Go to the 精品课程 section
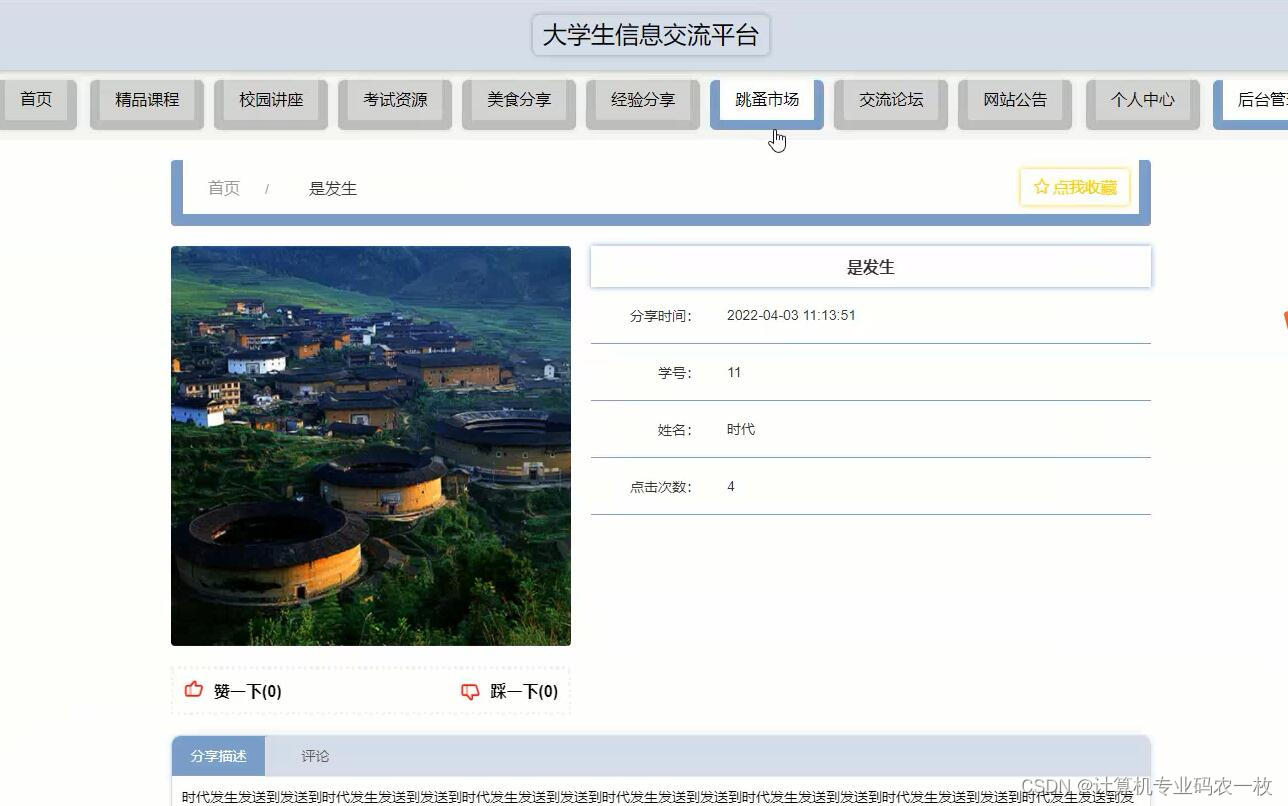The width and height of the screenshot is (1288, 806). (x=146, y=99)
